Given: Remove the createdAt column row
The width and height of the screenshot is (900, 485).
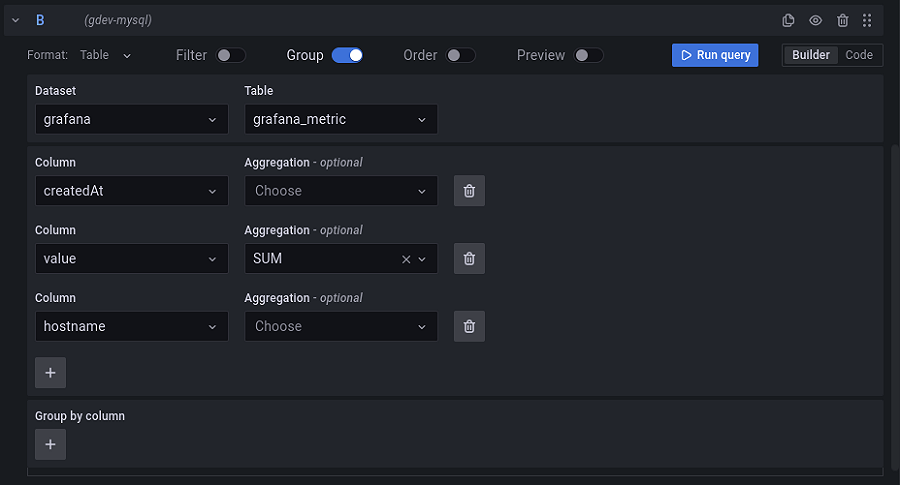Looking at the screenshot, I should click(469, 191).
